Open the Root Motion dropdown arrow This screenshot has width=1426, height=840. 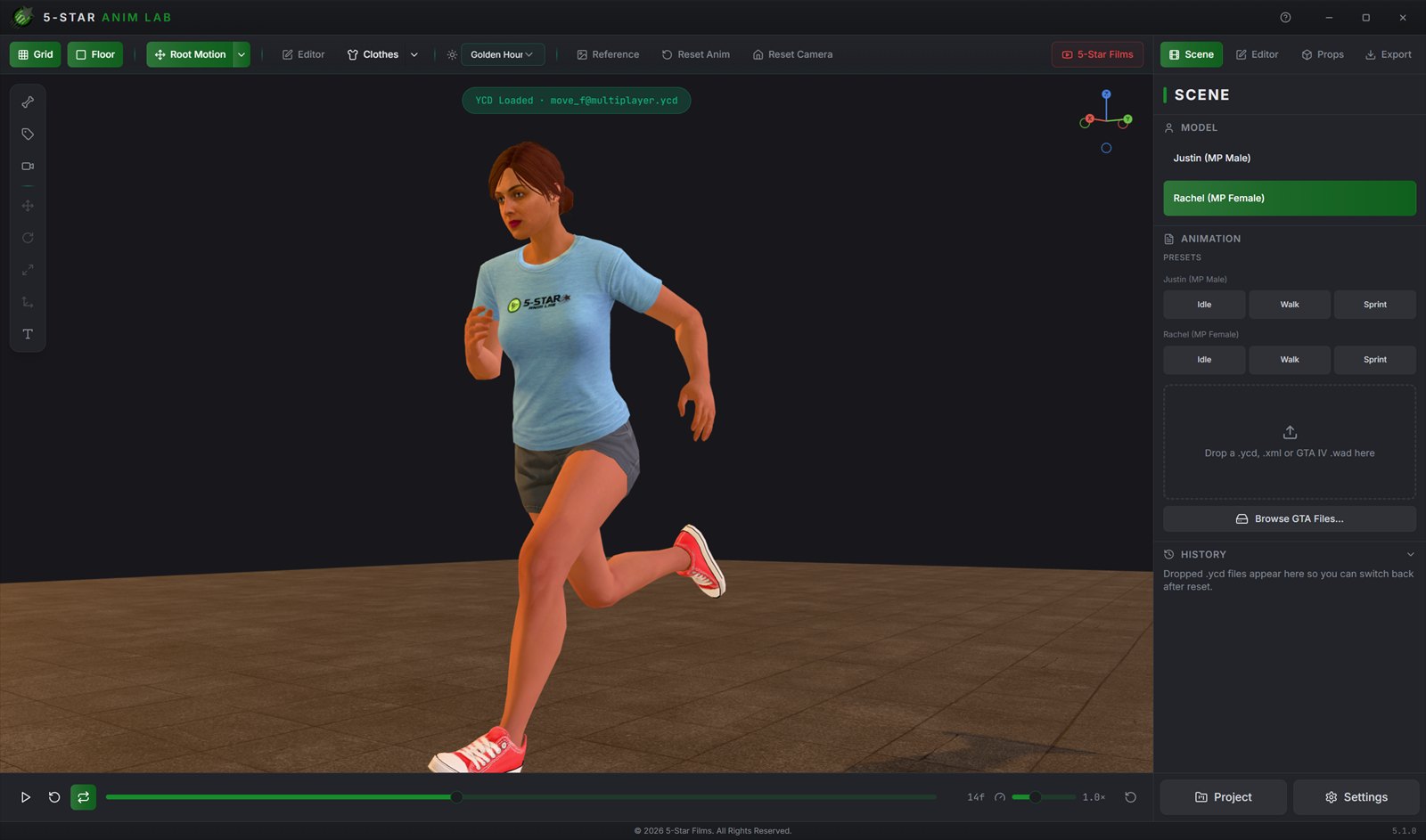click(242, 54)
